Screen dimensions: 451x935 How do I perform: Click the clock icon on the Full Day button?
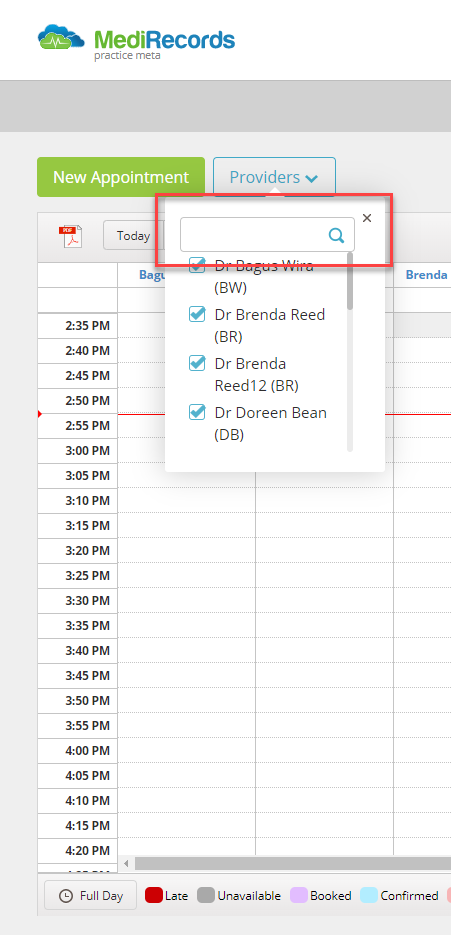pyautogui.click(x=66, y=896)
